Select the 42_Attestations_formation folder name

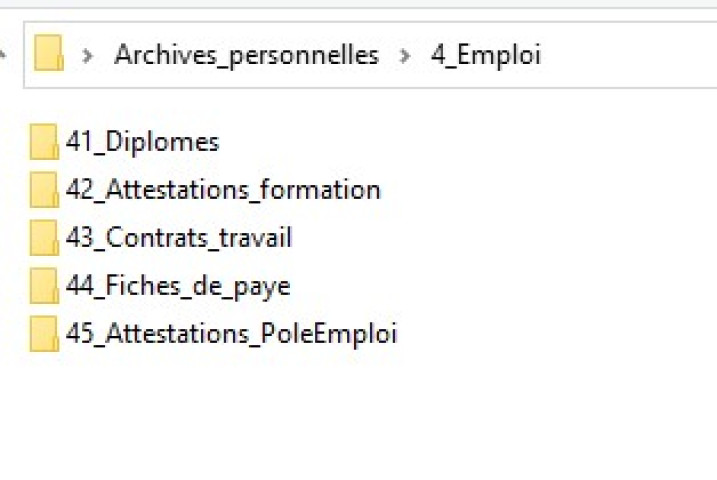tap(223, 190)
